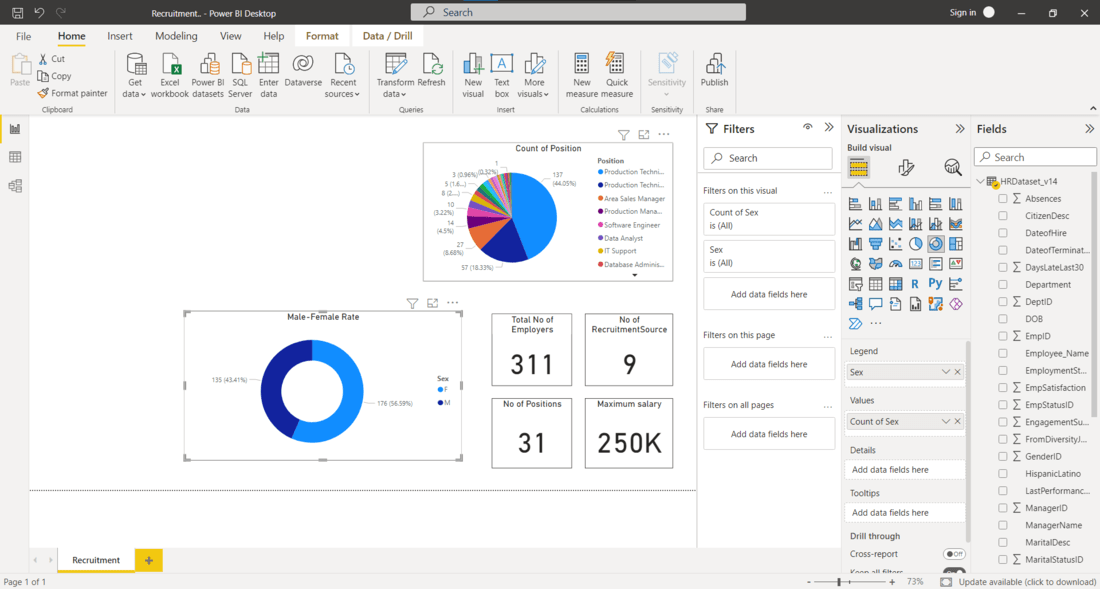Click the Undo arrow in title bar
Screen dimensions: 1100x589
pos(39,13)
